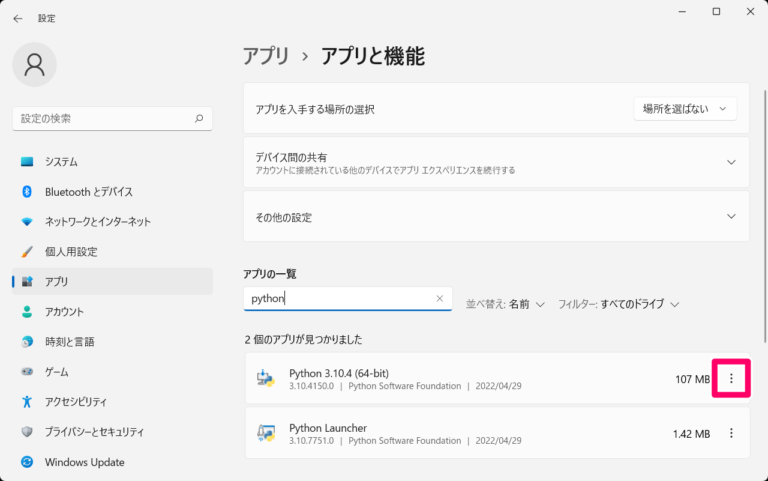Click the Python 3.10.4 app icon

266,379
